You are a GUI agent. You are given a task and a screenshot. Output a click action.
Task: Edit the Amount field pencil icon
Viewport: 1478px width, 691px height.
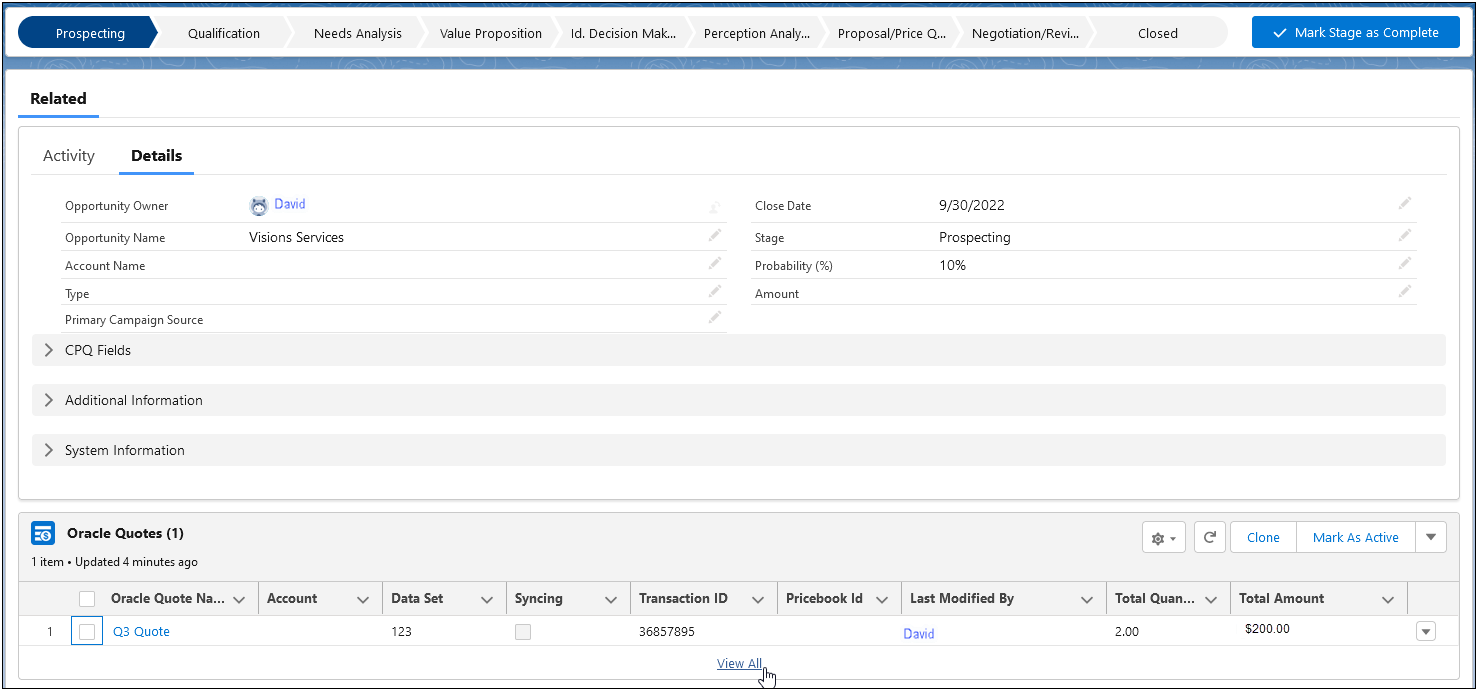1404,291
